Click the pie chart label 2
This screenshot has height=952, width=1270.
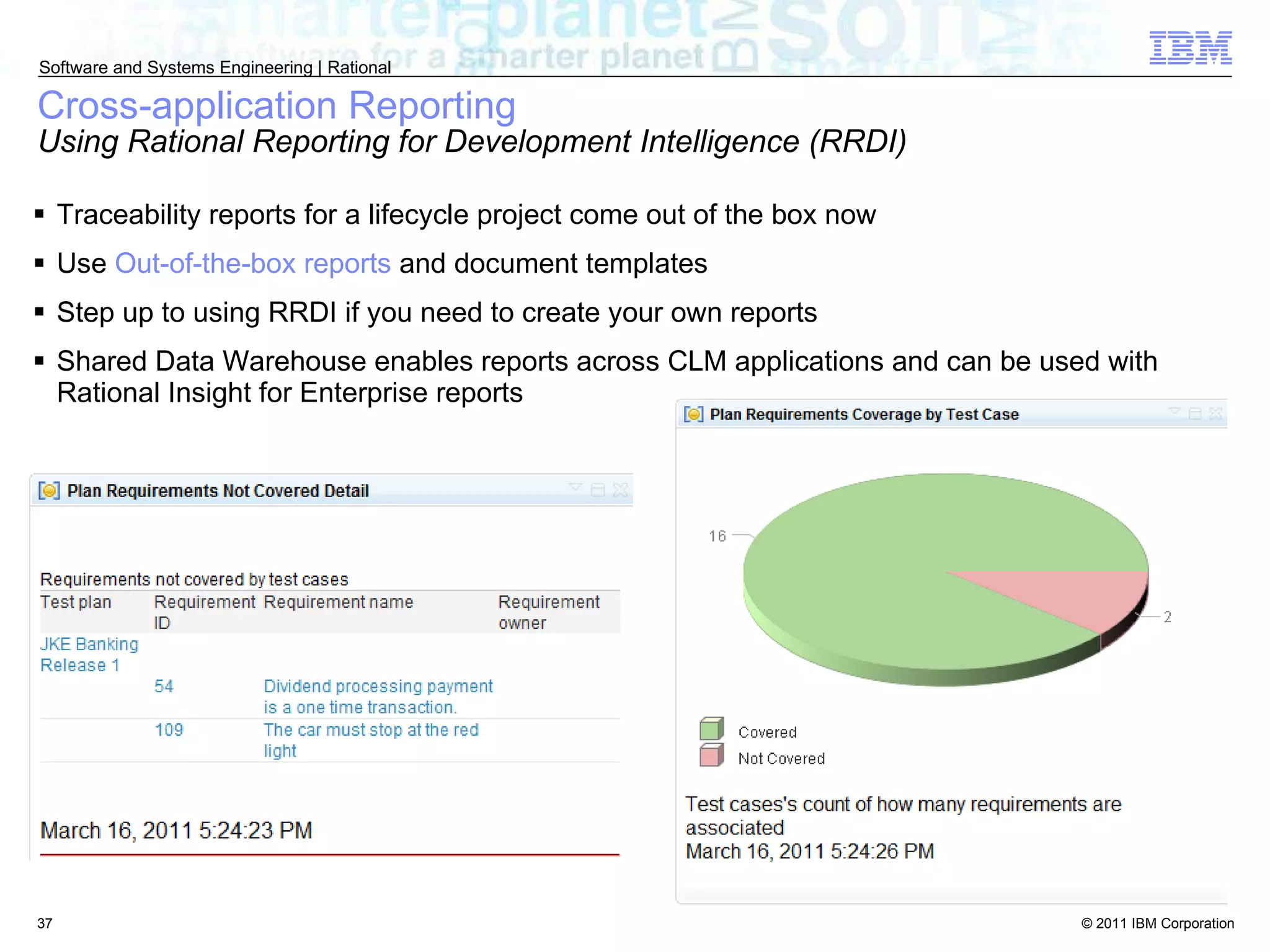1168,617
